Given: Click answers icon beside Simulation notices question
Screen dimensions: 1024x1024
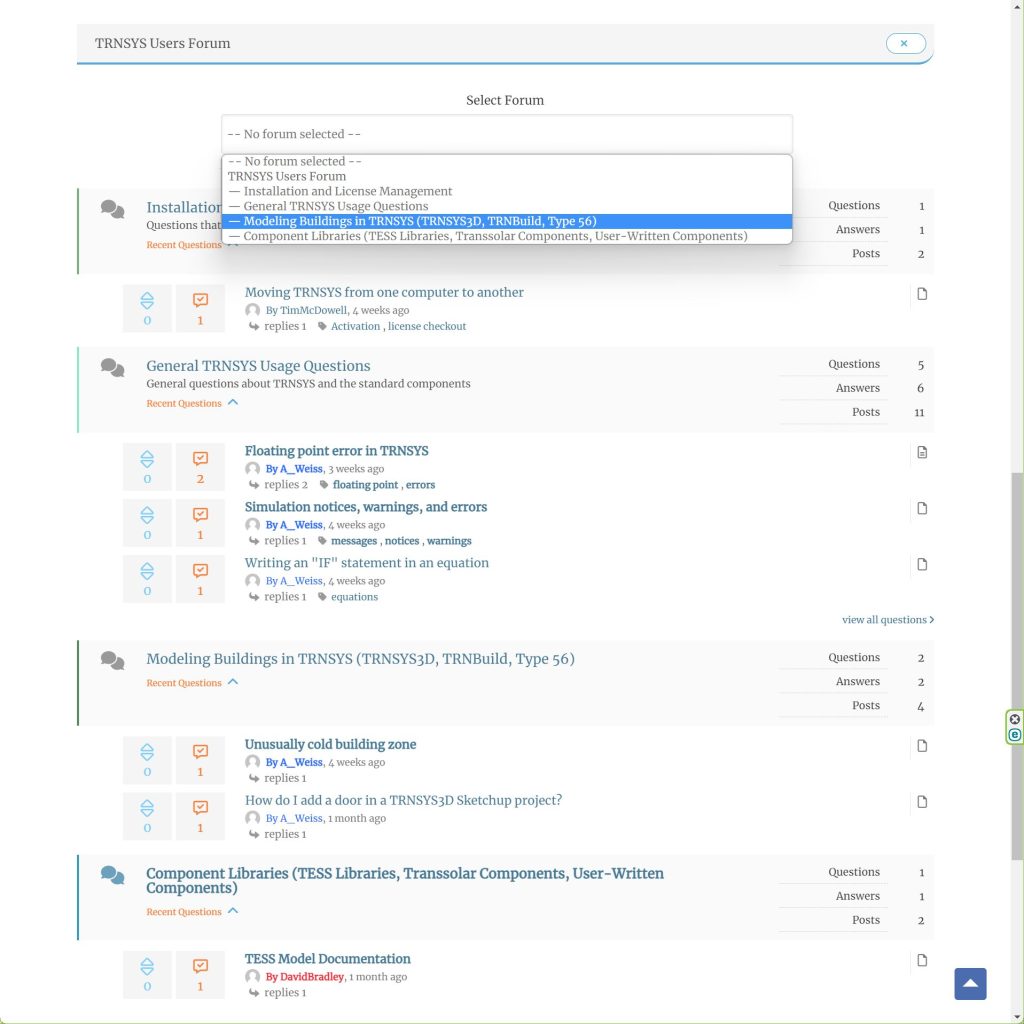Looking at the screenshot, I should 200,515.
